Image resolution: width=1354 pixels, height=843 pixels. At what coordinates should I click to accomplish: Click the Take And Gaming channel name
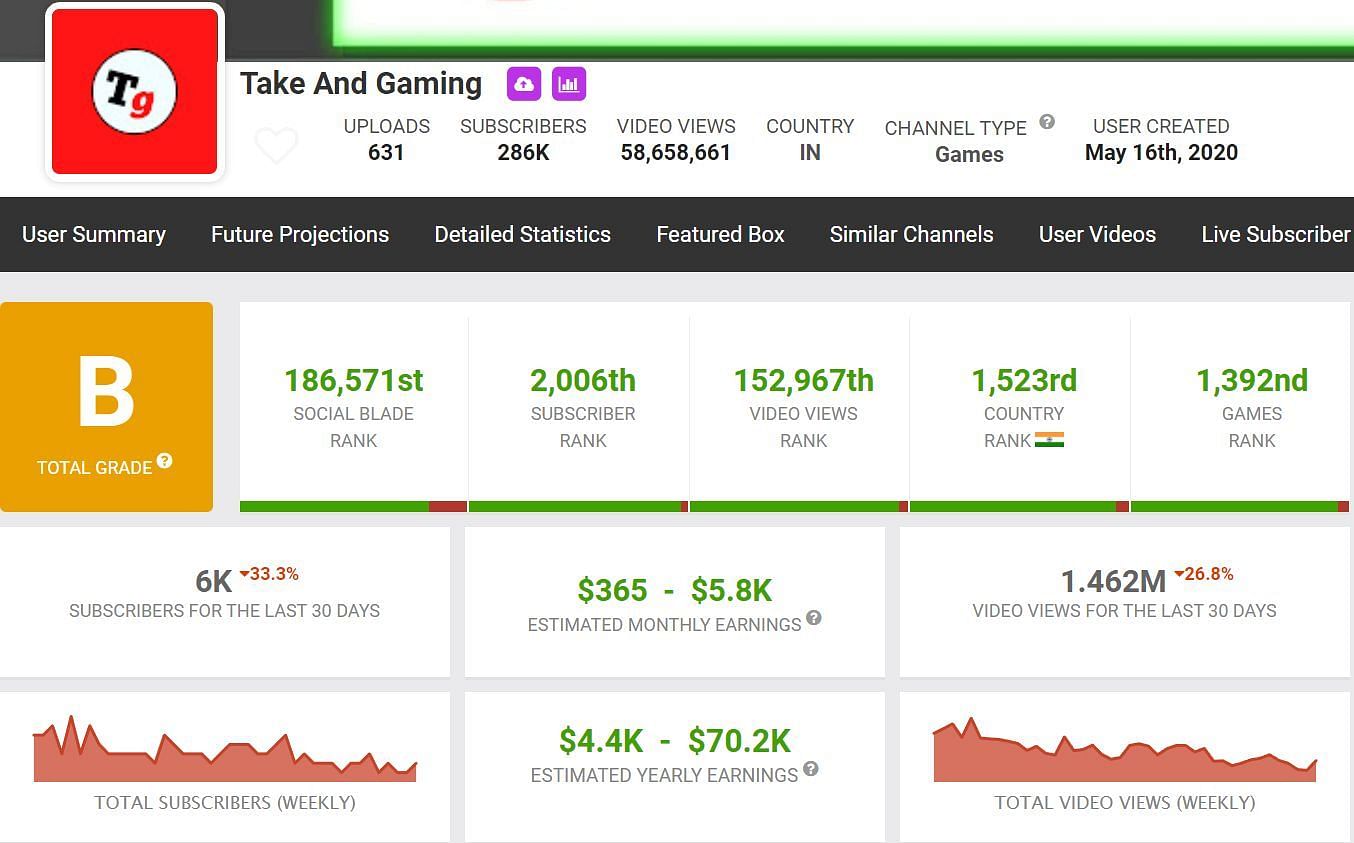coord(361,84)
